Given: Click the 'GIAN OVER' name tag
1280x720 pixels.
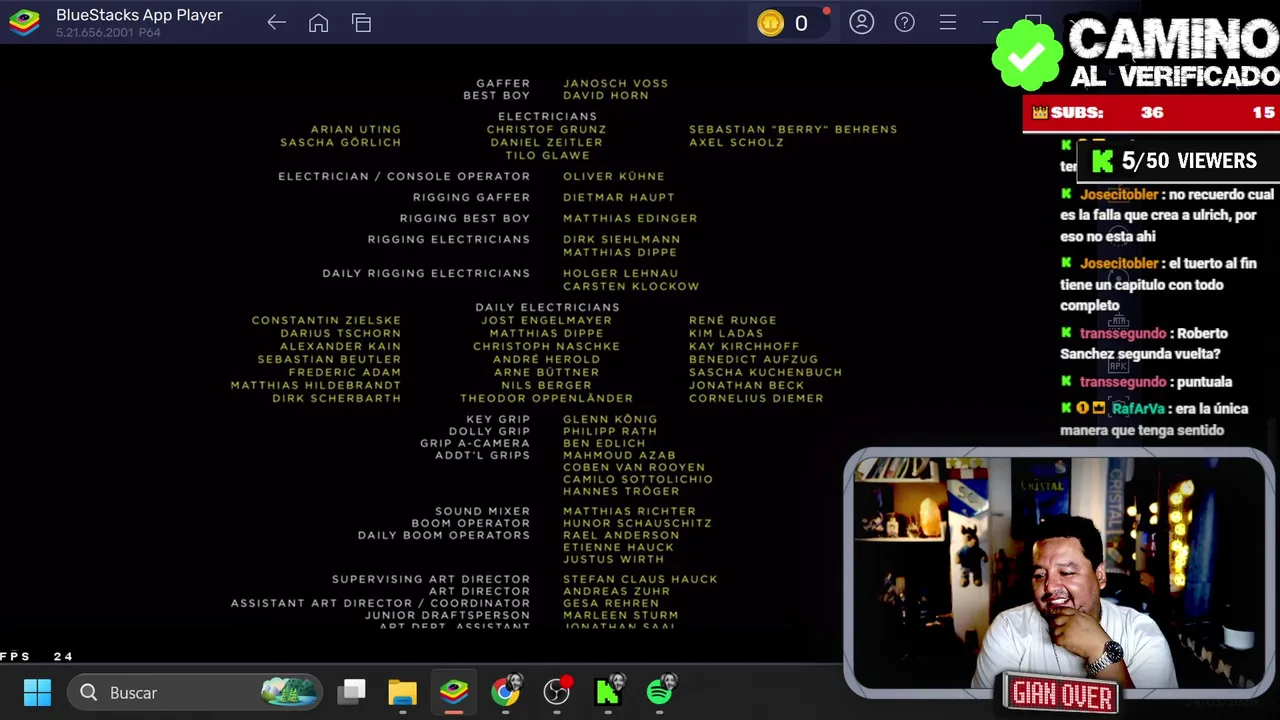Looking at the screenshot, I should click(1062, 694).
